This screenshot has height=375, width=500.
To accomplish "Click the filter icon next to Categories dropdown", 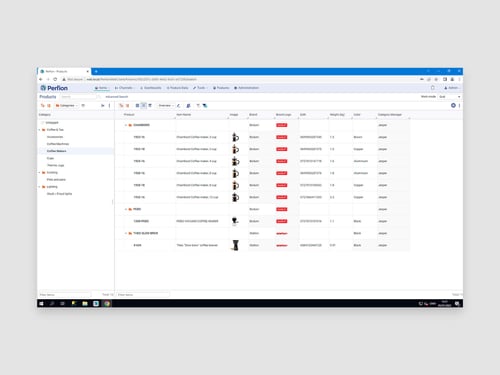I will (x=83, y=106).
